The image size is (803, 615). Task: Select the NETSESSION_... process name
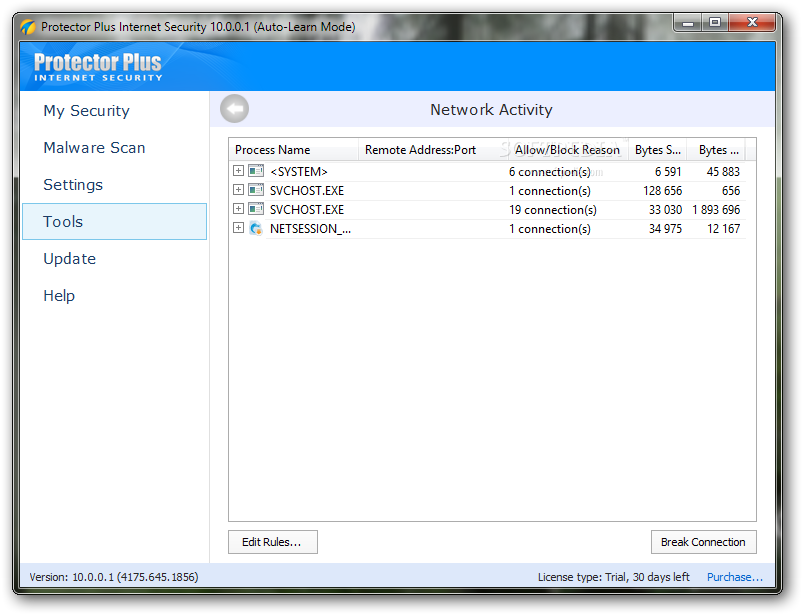pyautogui.click(x=310, y=229)
